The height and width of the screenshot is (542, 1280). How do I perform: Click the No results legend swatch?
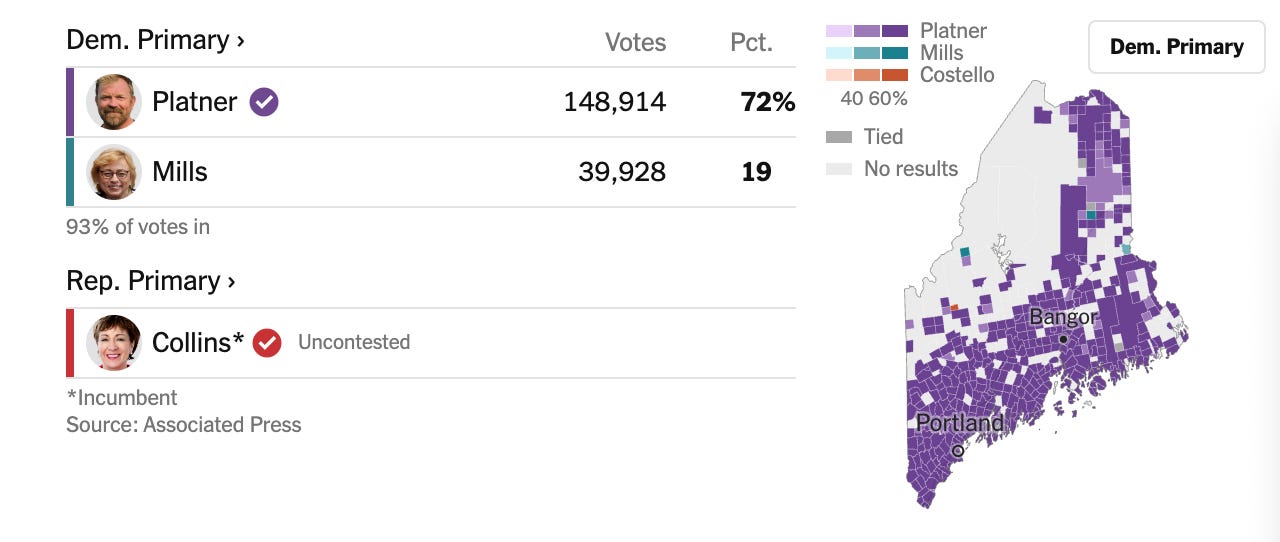coord(839,169)
